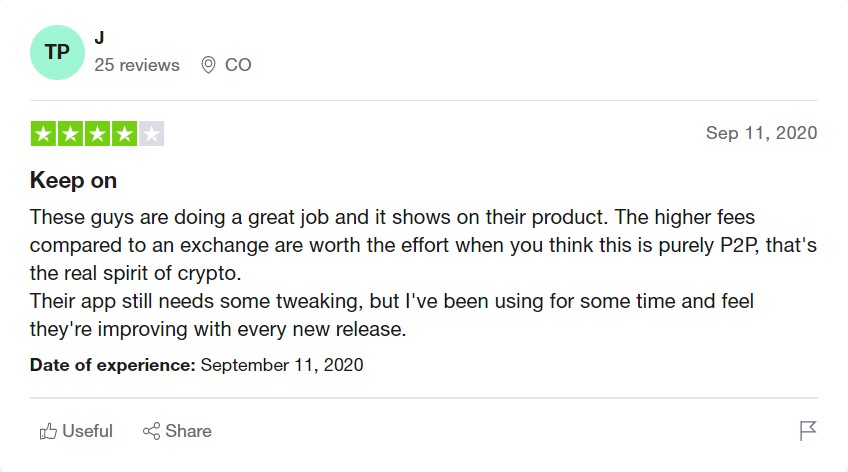
Task: Click the Share network icon
Action: 151,431
